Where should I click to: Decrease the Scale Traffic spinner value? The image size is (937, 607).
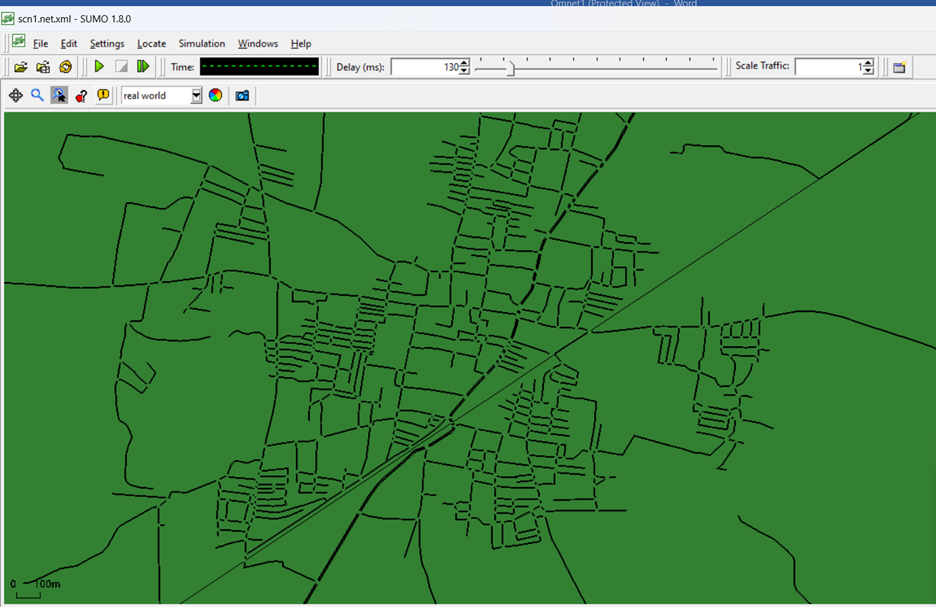868,71
